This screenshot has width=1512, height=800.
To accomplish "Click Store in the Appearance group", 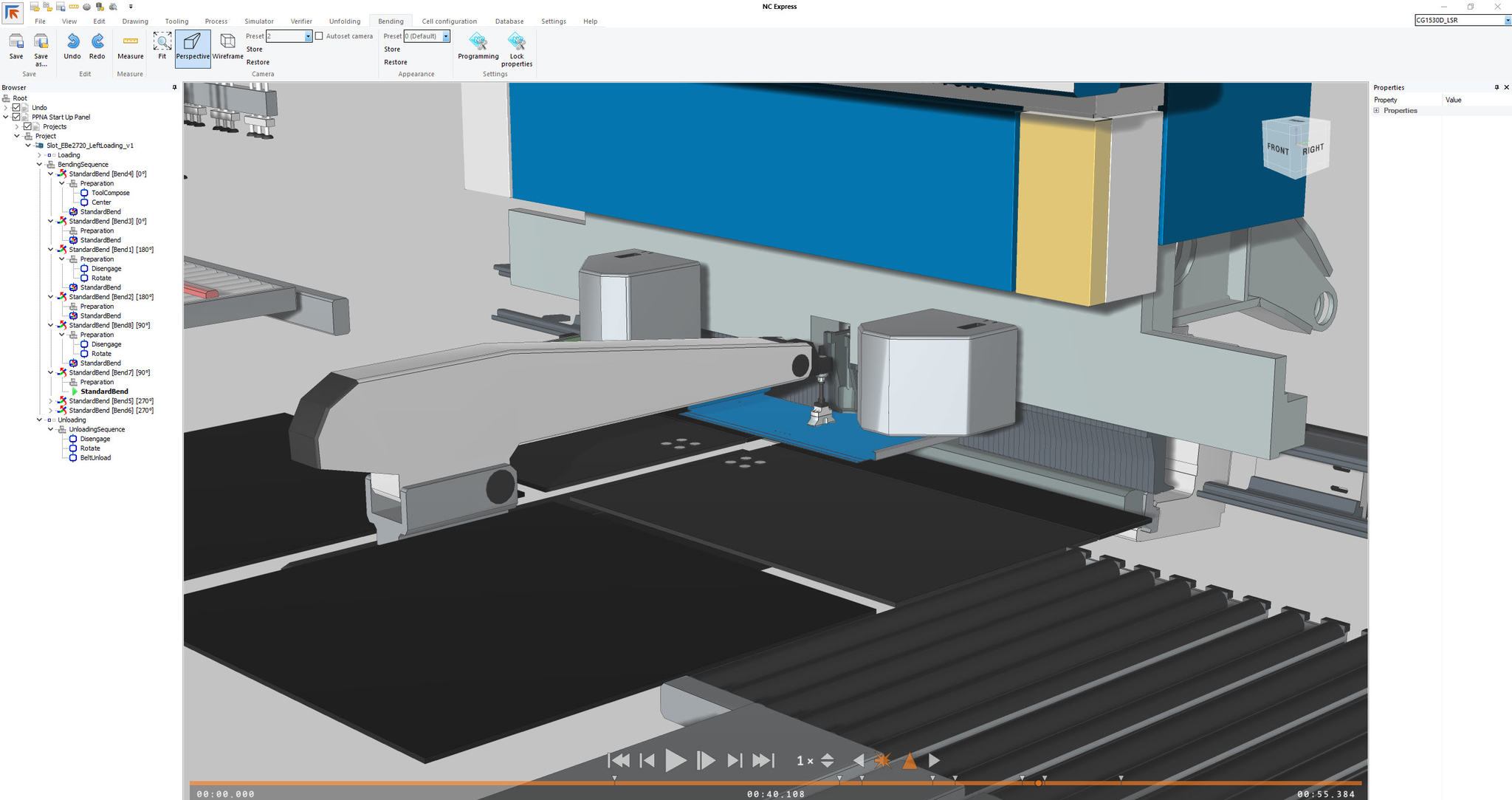I will (392, 49).
